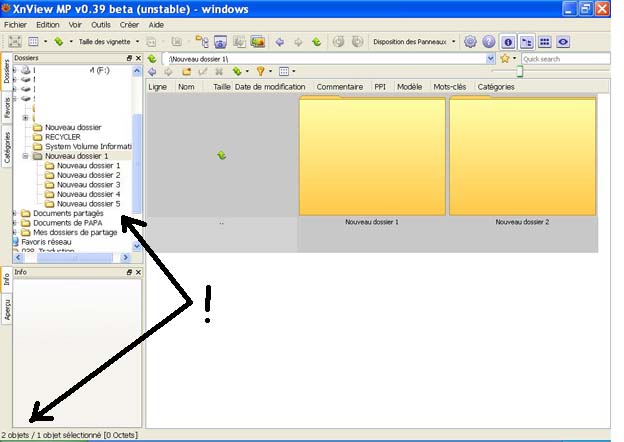The height and width of the screenshot is (442, 624).
Task: Click the favorites star icon
Action: click(505, 58)
